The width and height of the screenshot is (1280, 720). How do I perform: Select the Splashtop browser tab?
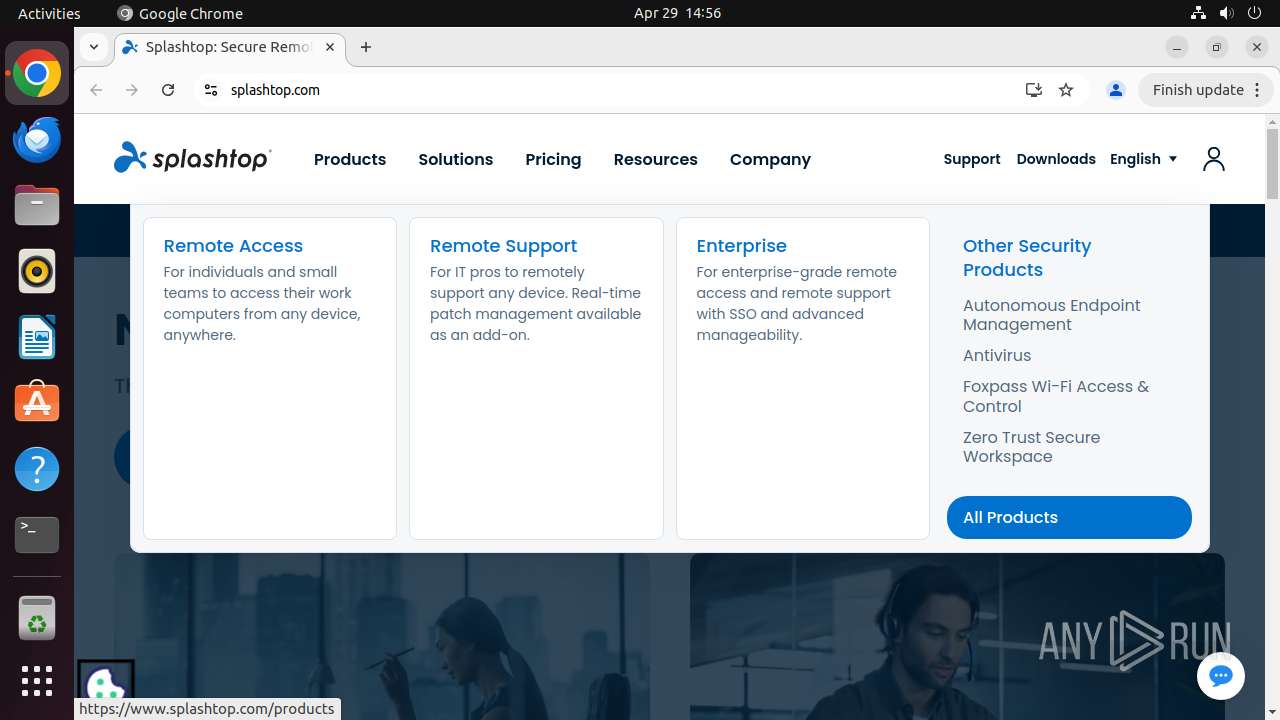click(230, 47)
